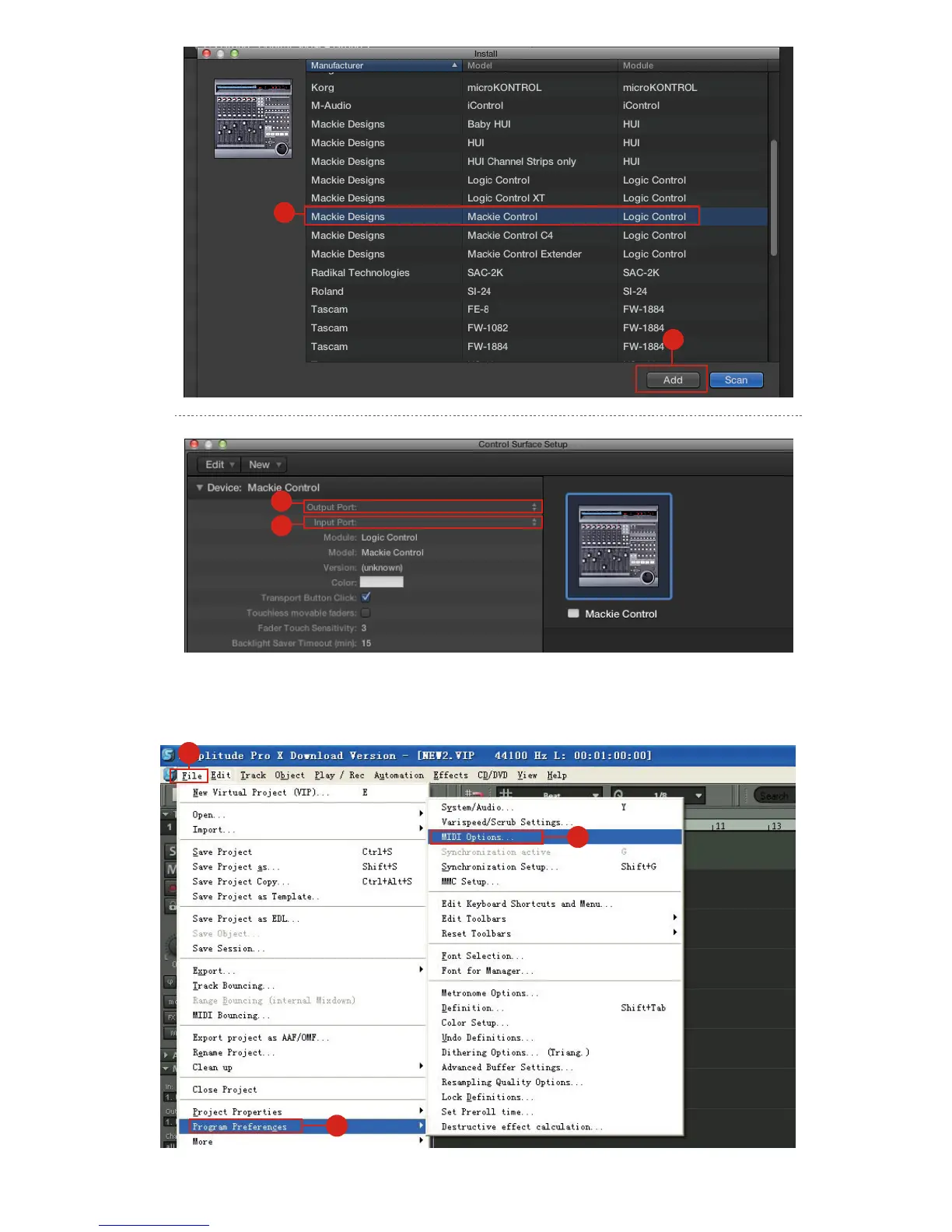Open the Play / Rec menu
The width and height of the screenshot is (952, 1232).
click(x=339, y=775)
